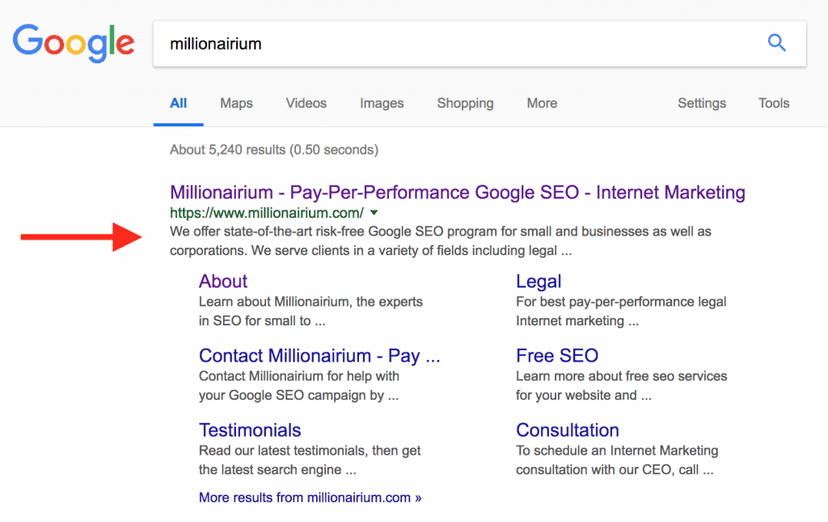Click the Google logo
This screenshot has height=522, width=828.
click(73, 43)
